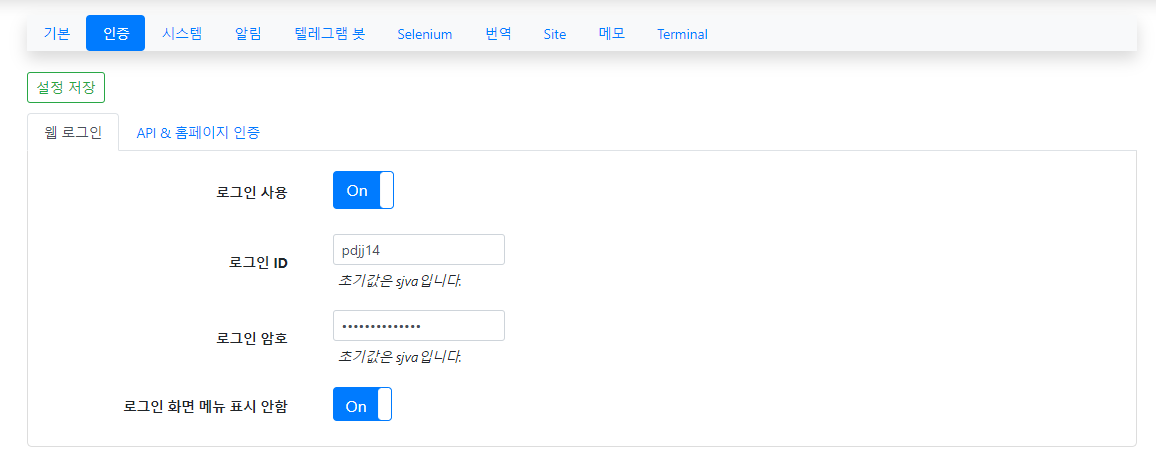Switch to the 번역 tab
Viewport: 1156px width, 465px height.
click(498, 33)
